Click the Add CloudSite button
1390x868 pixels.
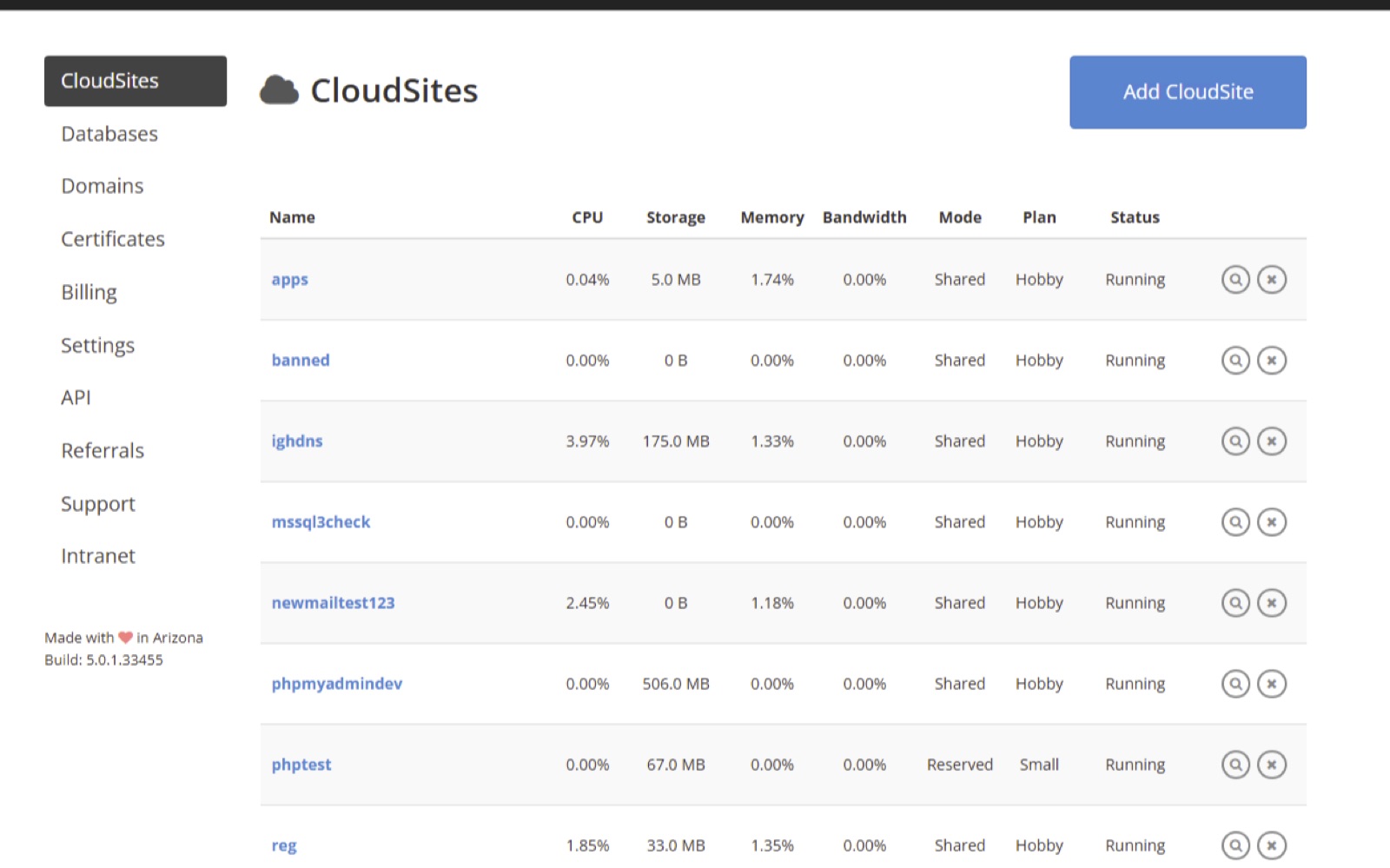tap(1188, 92)
